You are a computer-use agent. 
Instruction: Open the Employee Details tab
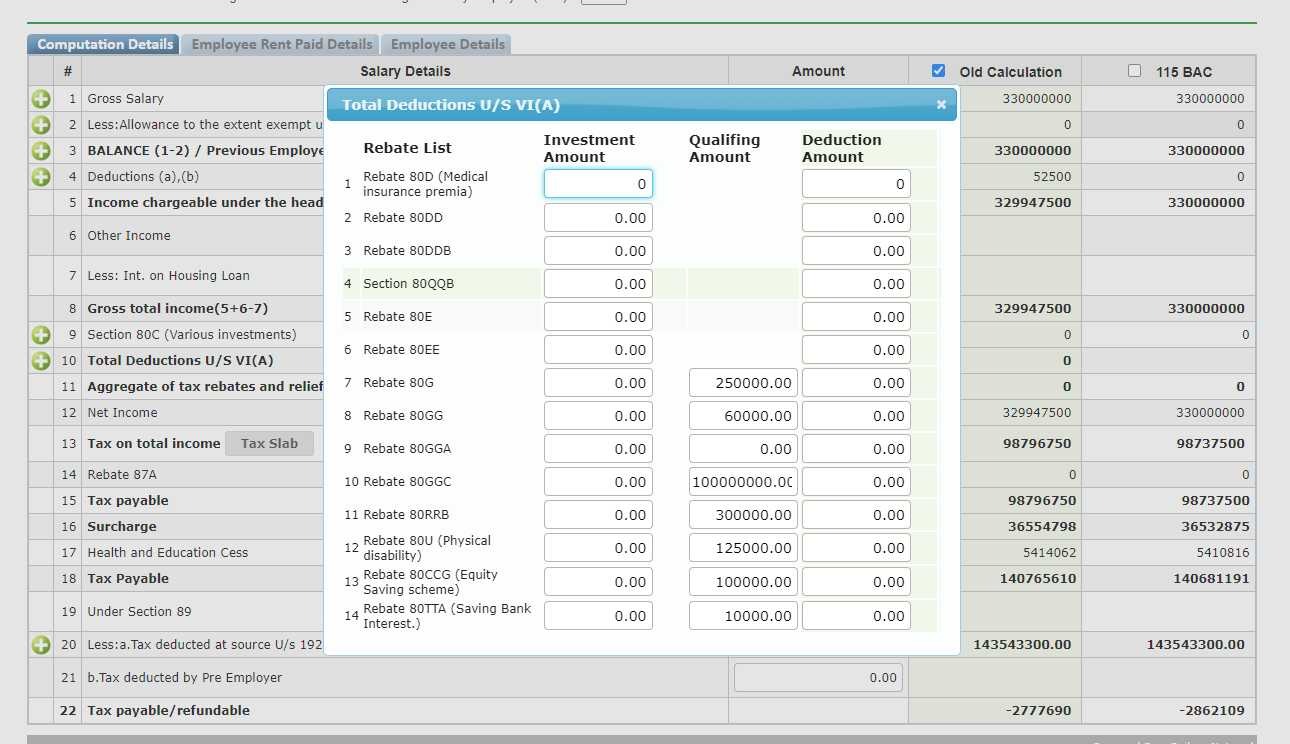point(447,44)
